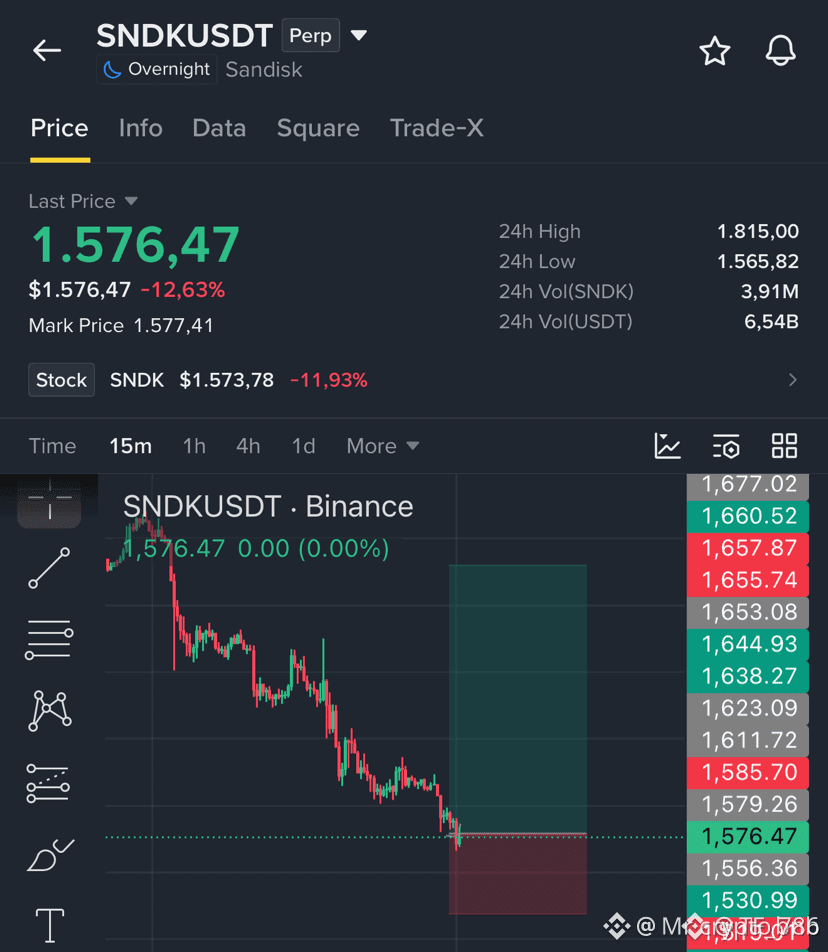
Task: Click the 1,623.09 price label
Action: 748,709
